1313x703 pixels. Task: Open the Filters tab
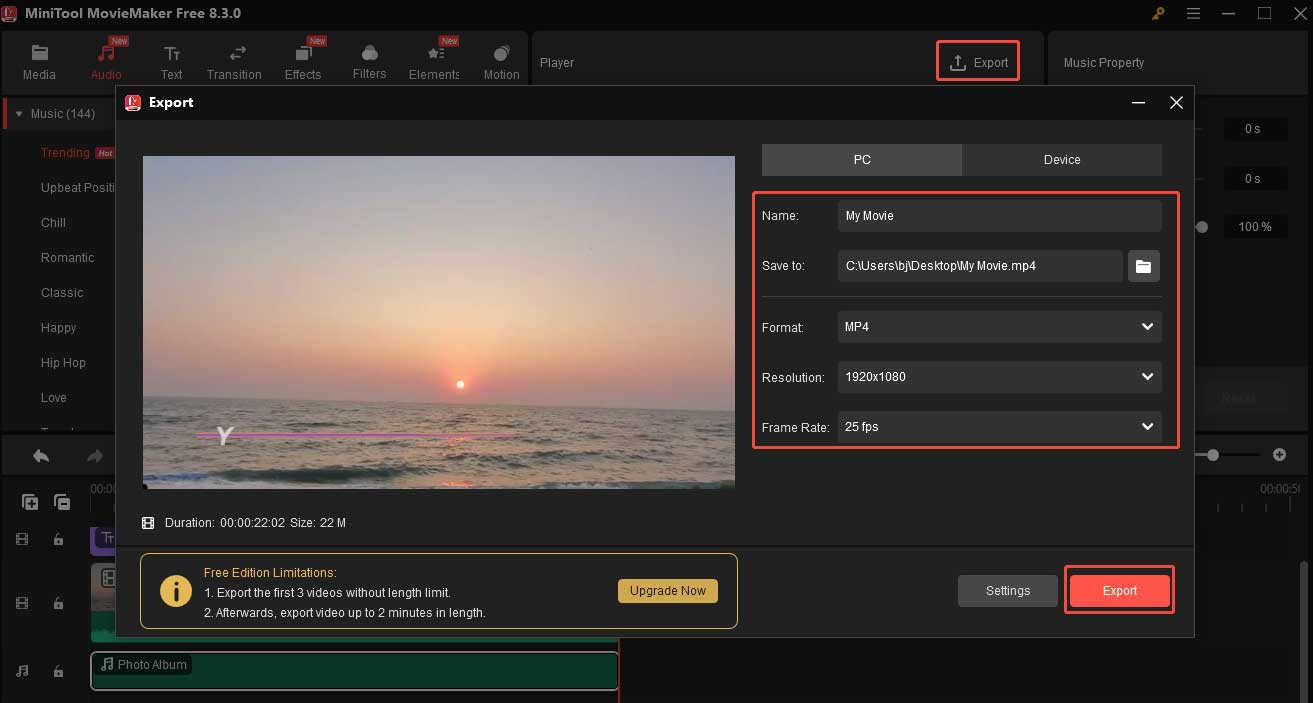(x=369, y=62)
